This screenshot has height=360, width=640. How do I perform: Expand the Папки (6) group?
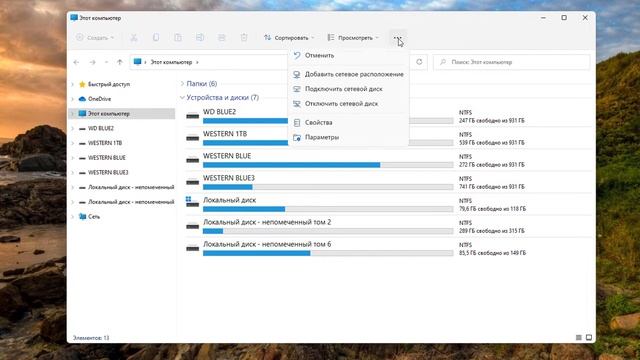pyautogui.click(x=182, y=84)
